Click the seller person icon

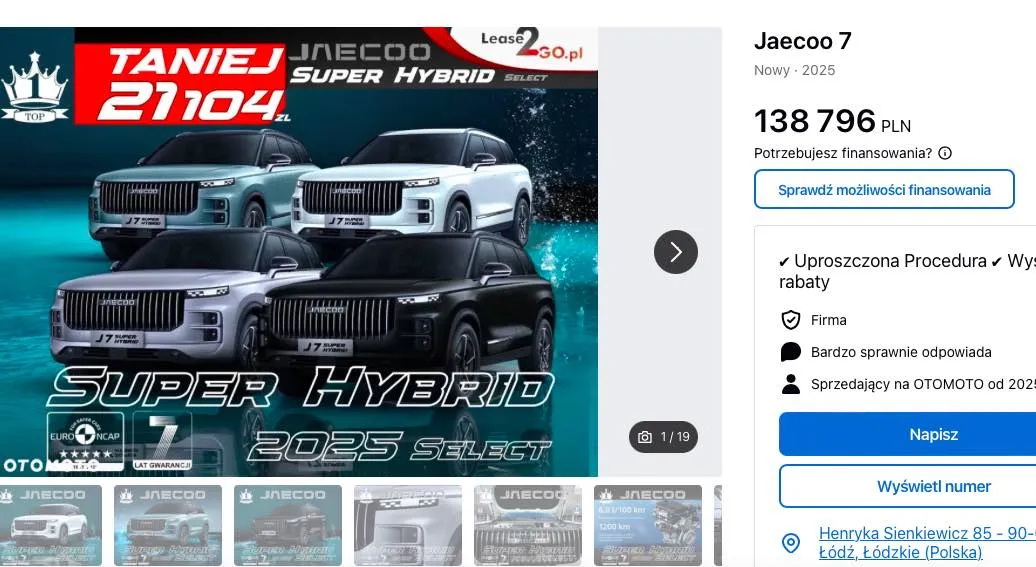coord(791,384)
